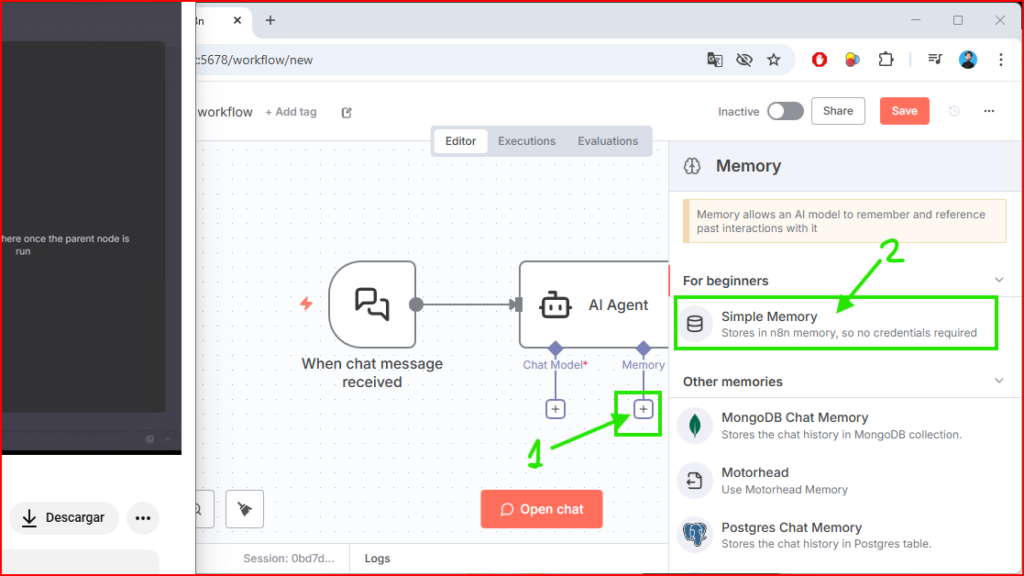Screen dimensions: 1024x576
Task: Click the plus under Memory connector
Action: (643, 409)
